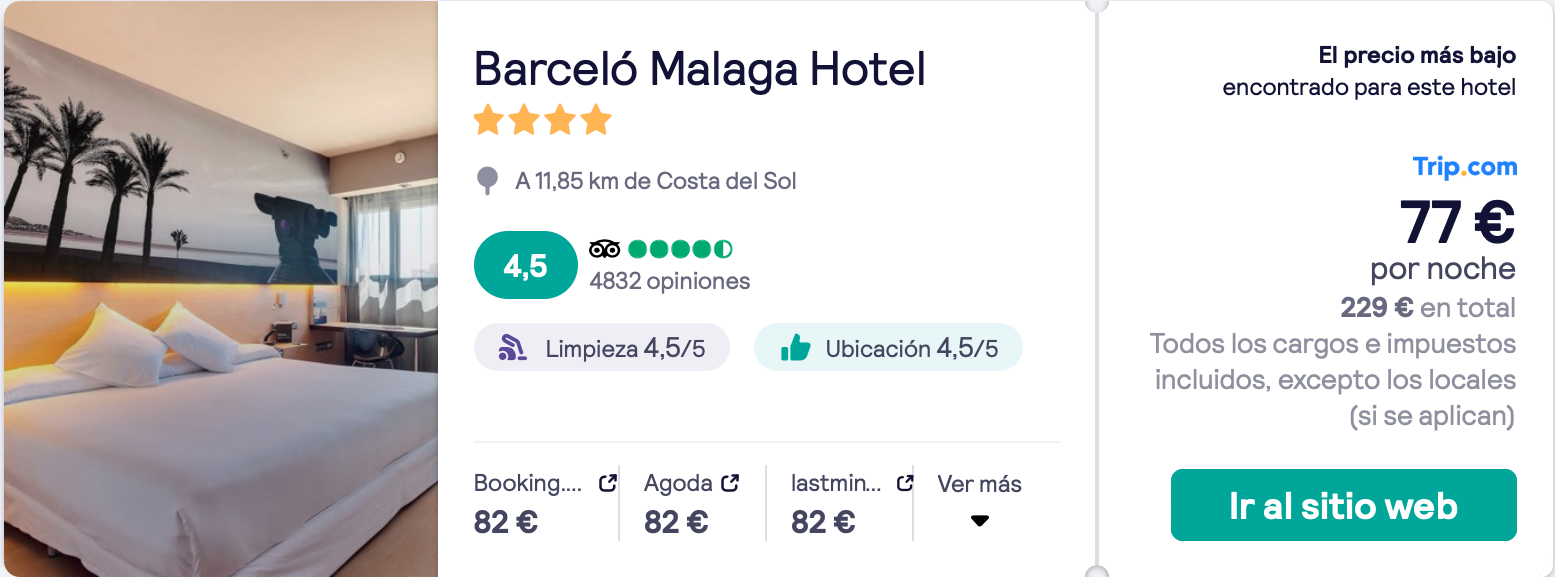The height and width of the screenshot is (577, 1555).
Task: Click the 4,5 rating badge
Action: (x=526, y=265)
